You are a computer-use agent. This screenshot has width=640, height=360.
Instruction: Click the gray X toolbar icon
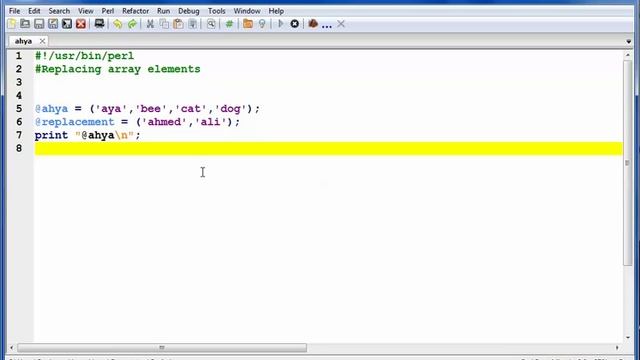coord(341,24)
